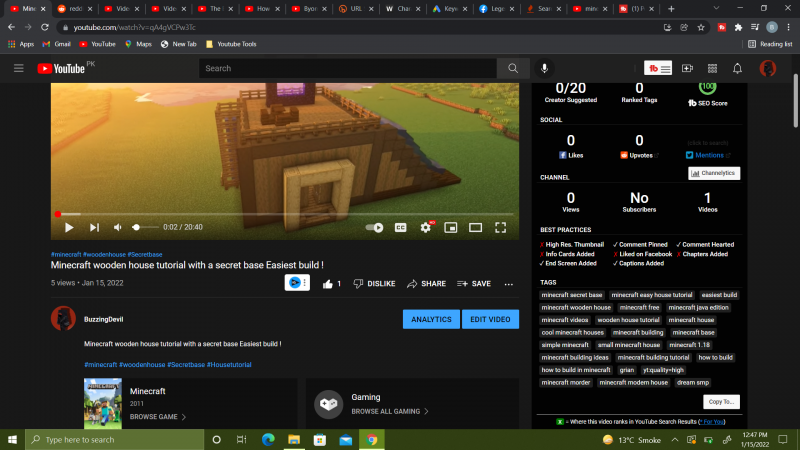Enable miniplayer mode
This screenshot has width=800, height=450.
tap(451, 228)
